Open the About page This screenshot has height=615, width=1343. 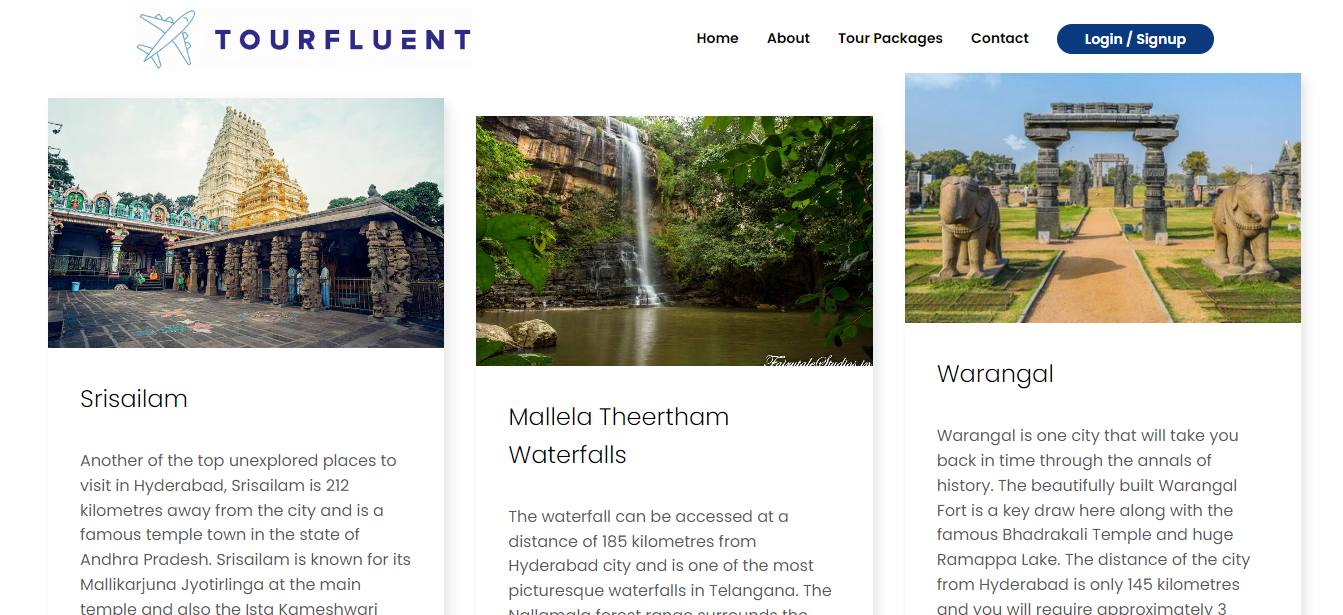[788, 39]
